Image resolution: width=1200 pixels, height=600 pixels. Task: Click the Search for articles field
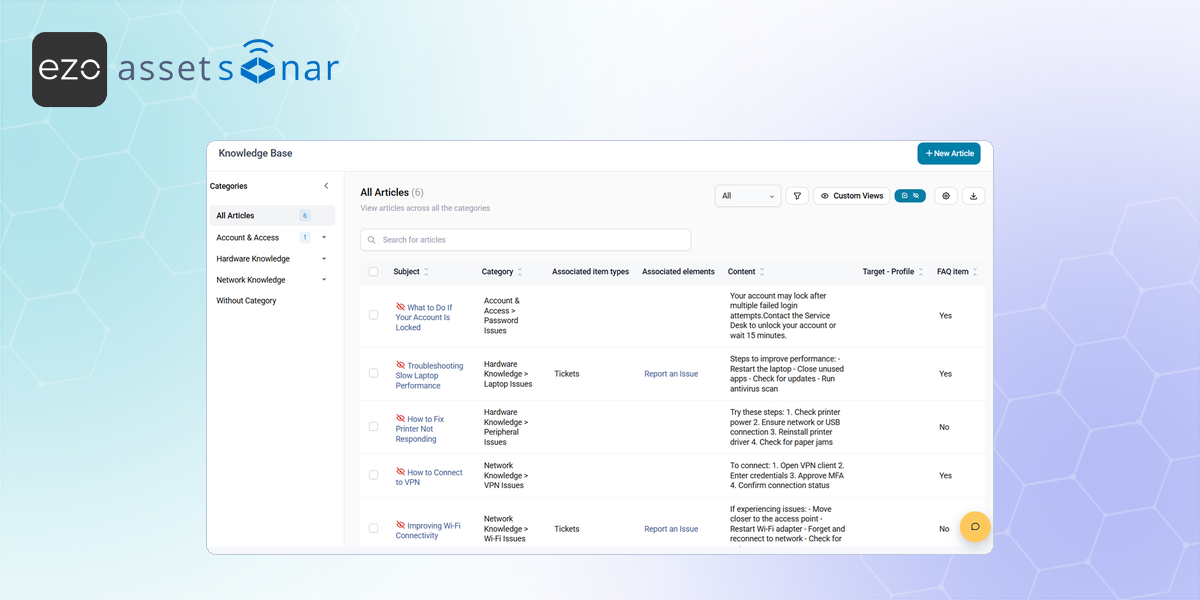(x=525, y=240)
